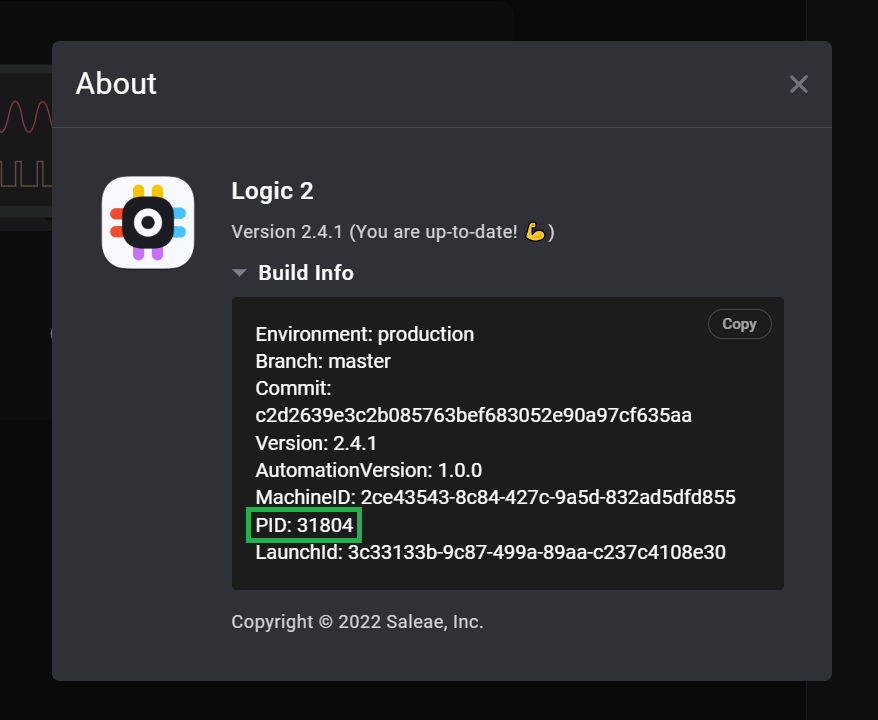Click the LaunchId value line
878x720 pixels.
pyautogui.click(x=490, y=551)
